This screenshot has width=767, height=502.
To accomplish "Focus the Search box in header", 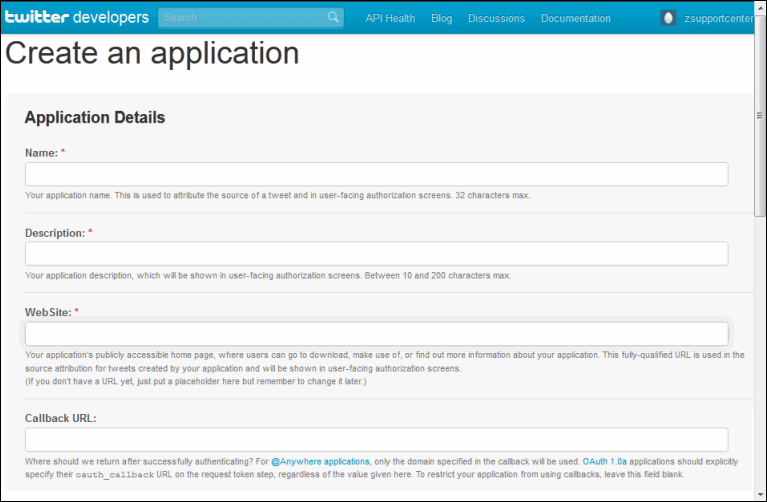I will click(250, 18).
